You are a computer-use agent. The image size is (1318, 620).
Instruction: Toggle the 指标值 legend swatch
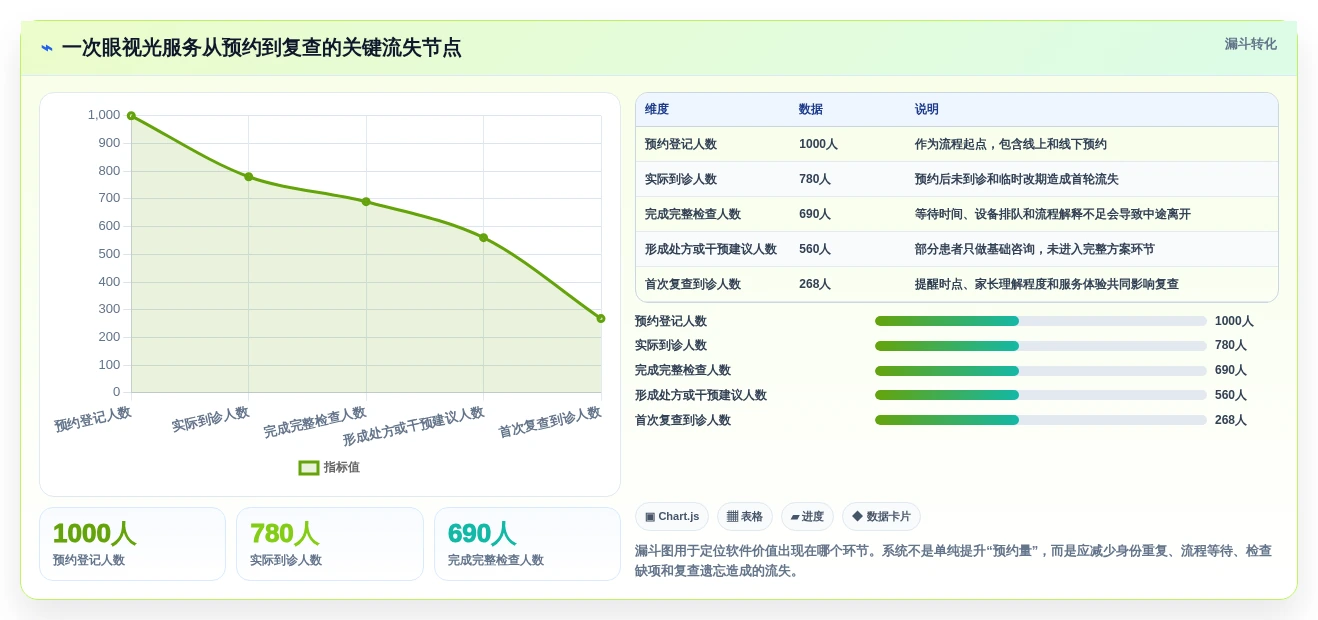click(309, 467)
